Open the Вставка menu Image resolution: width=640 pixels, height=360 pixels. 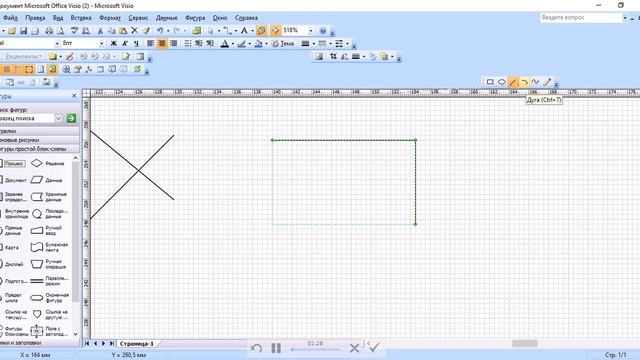(x=81, y=18)
